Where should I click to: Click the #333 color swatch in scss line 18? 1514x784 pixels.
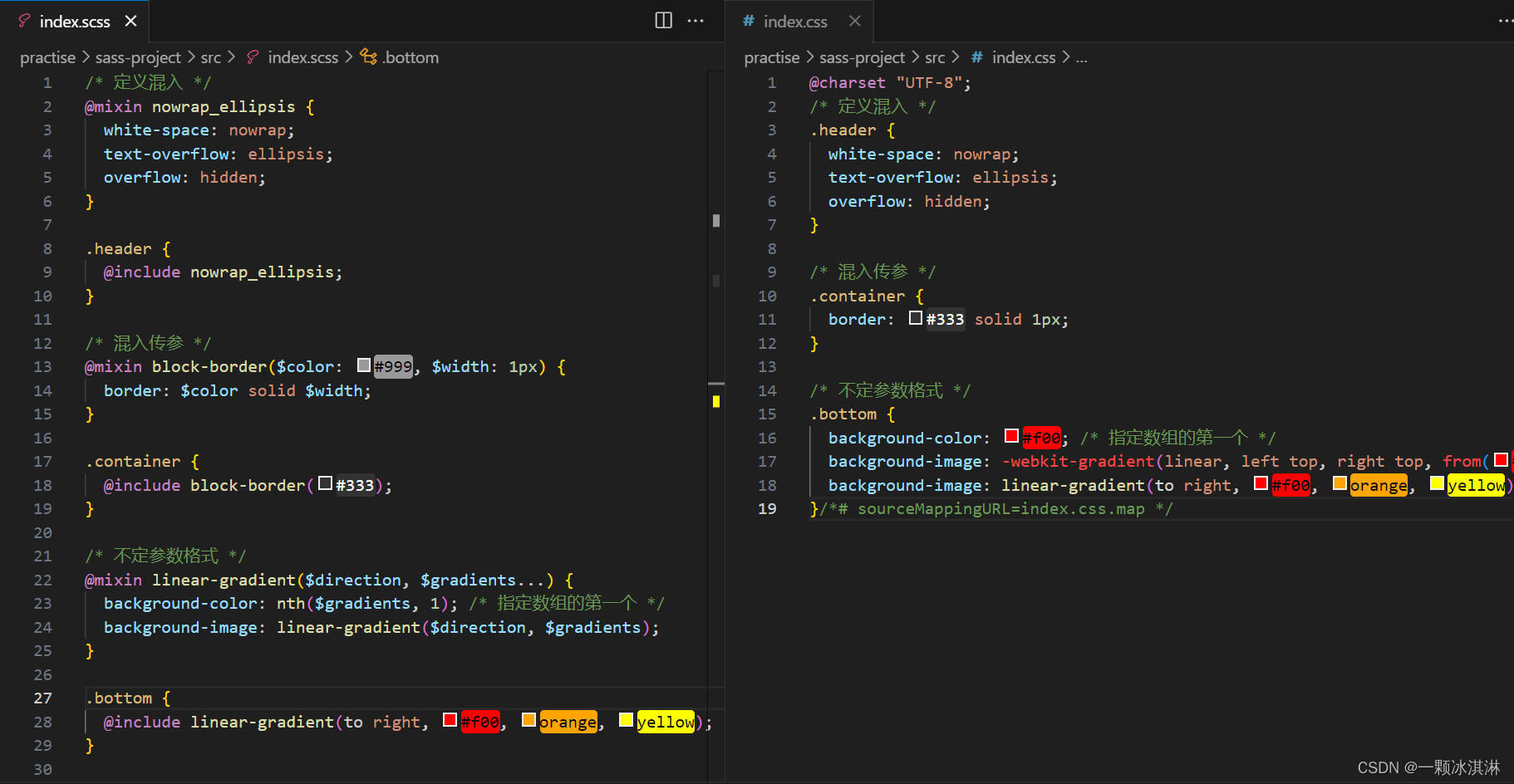[326, 483]
